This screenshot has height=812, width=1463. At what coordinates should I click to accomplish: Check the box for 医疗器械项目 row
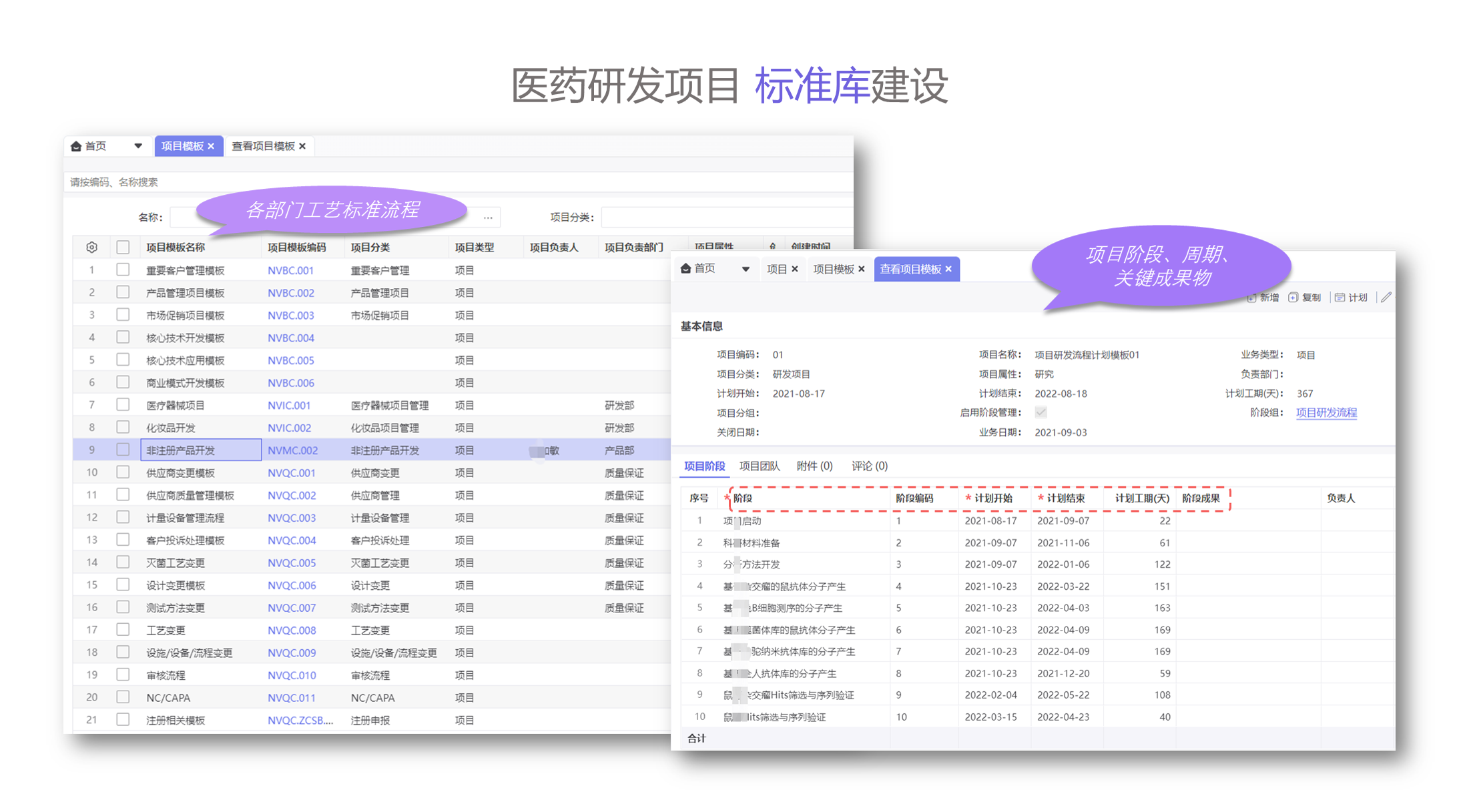[x=123, y=404]
